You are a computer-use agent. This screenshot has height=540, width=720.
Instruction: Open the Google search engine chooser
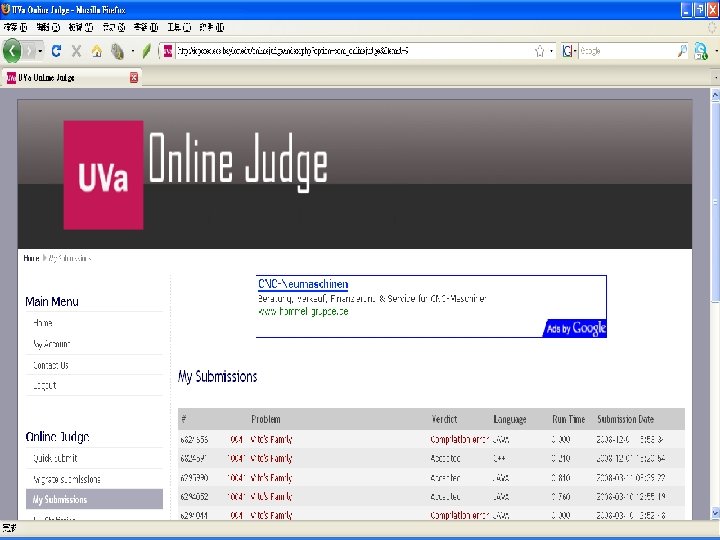tap(569, 51)
